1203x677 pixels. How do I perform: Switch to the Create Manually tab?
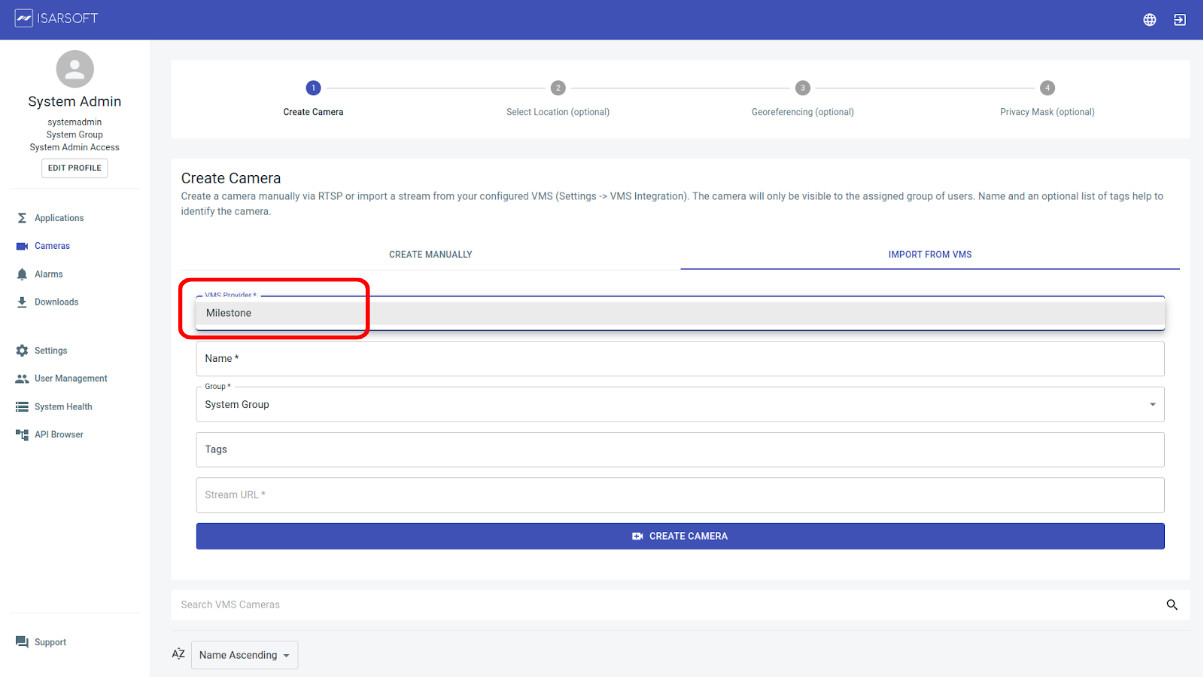tap(430, 254)
